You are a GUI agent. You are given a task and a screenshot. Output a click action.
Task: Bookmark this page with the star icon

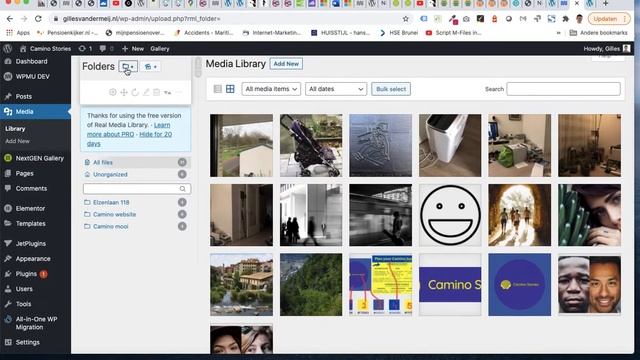coord(405,19)
